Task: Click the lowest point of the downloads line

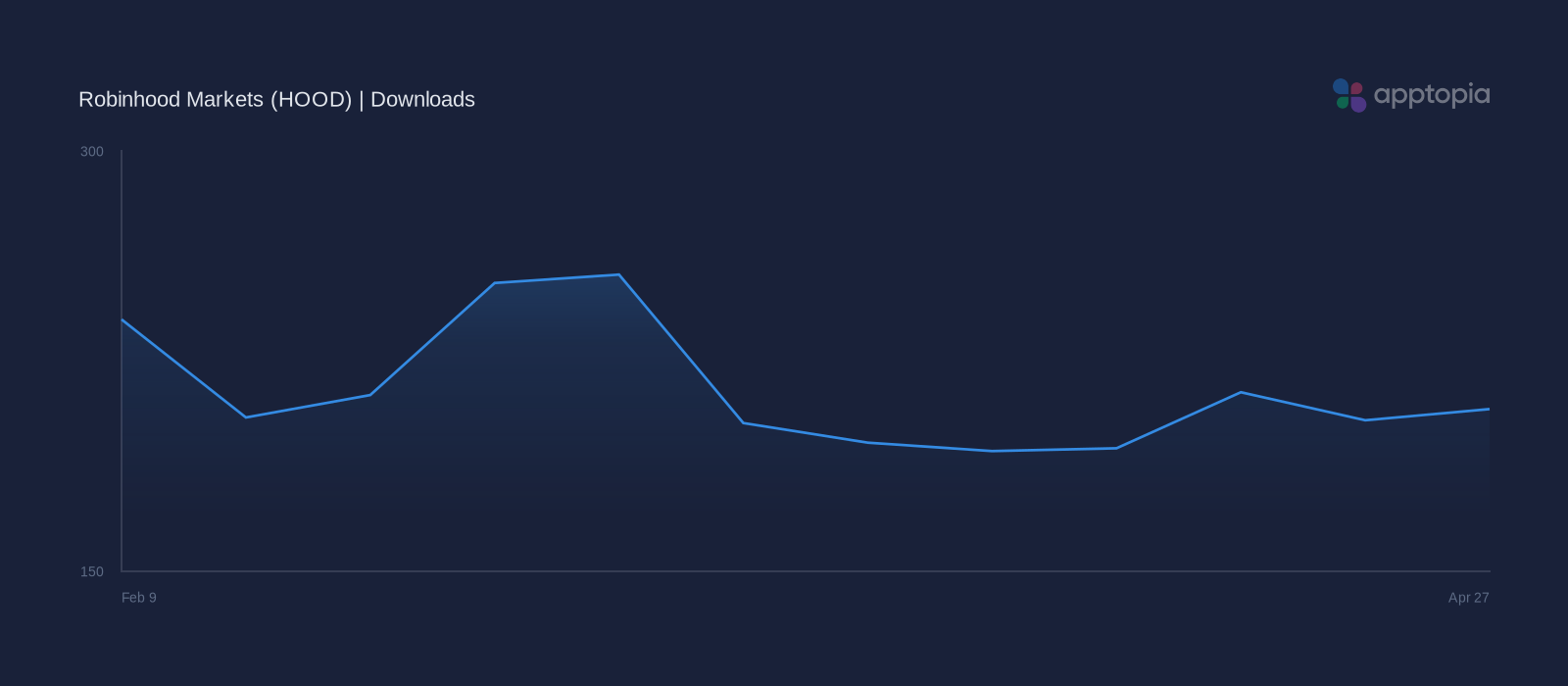Action: [x=992, y=451]
